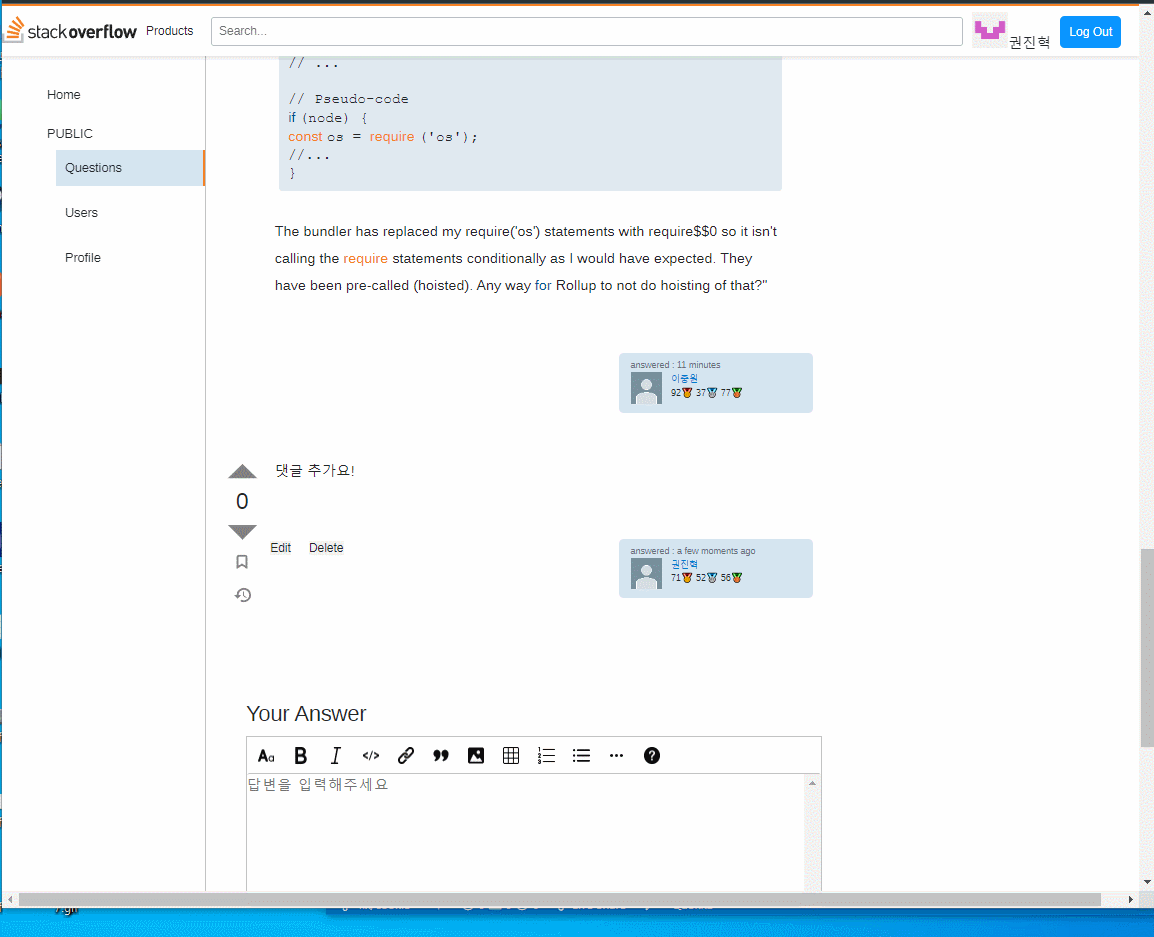Upvote the answer with up arrow
The height and width of the screenshot is (937, 1154).
pyautogui.click(x=242, y=472)
